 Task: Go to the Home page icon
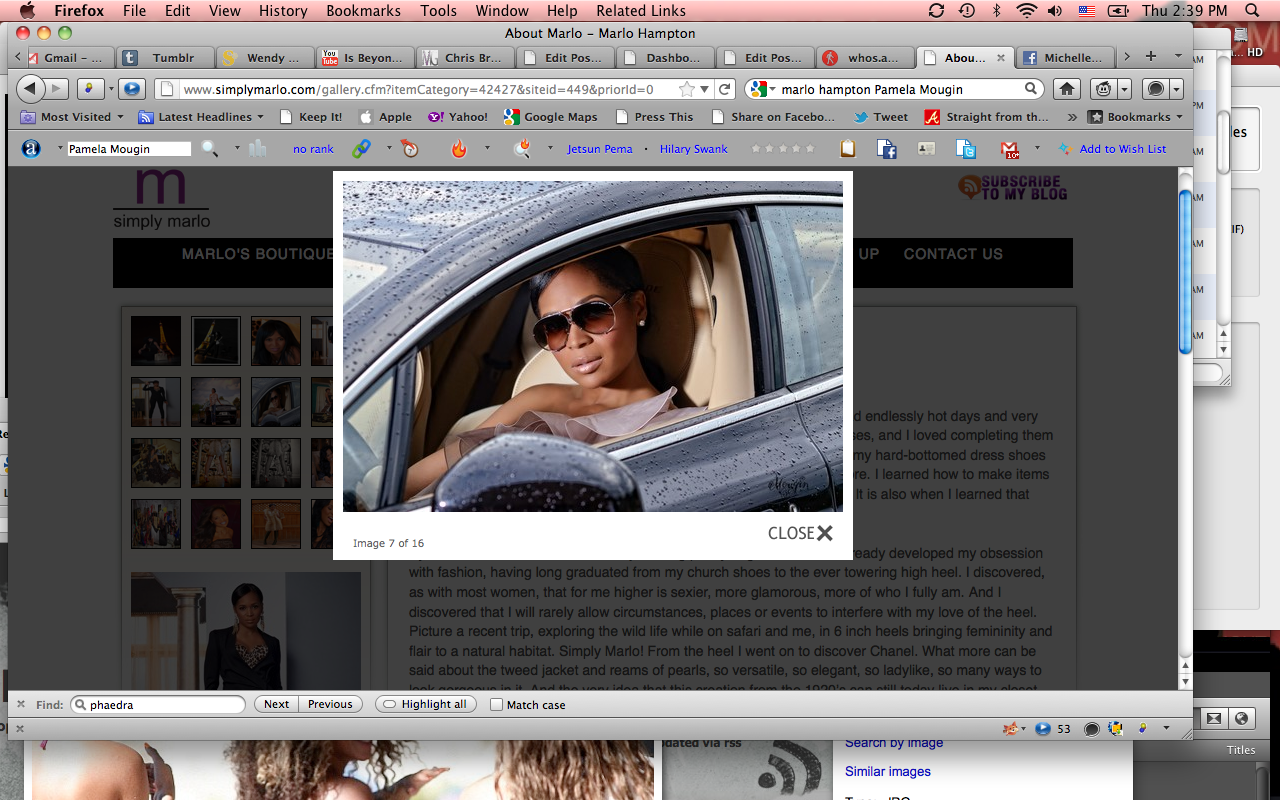(1067, 89)
